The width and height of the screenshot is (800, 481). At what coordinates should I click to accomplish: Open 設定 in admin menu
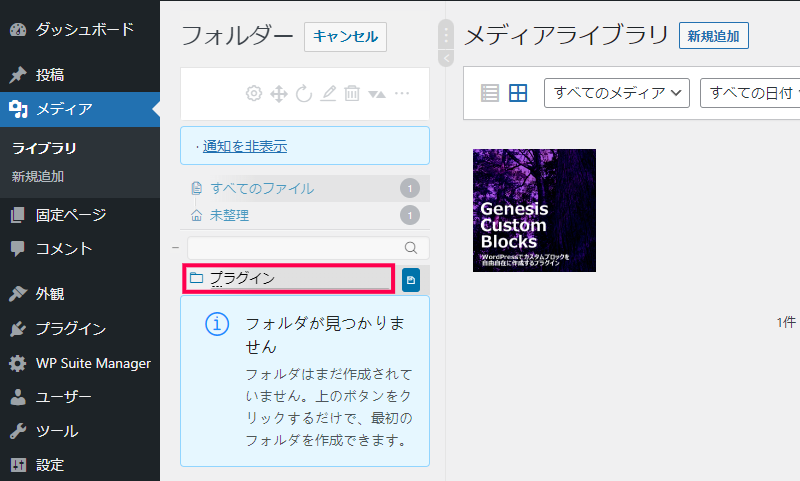coord(80,465)
